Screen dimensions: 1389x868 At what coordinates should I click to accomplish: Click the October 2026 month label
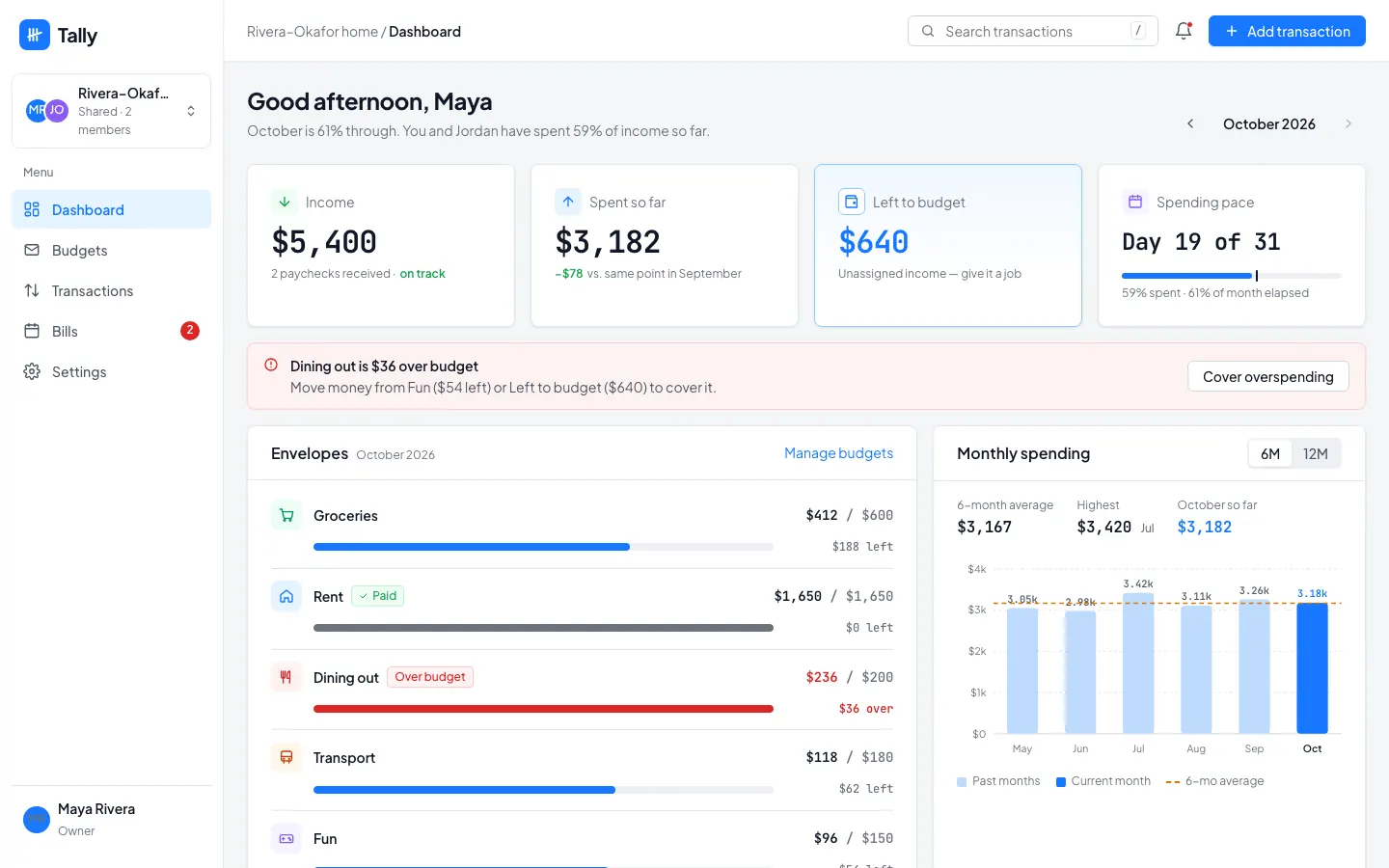click(x=1269, y=123)
